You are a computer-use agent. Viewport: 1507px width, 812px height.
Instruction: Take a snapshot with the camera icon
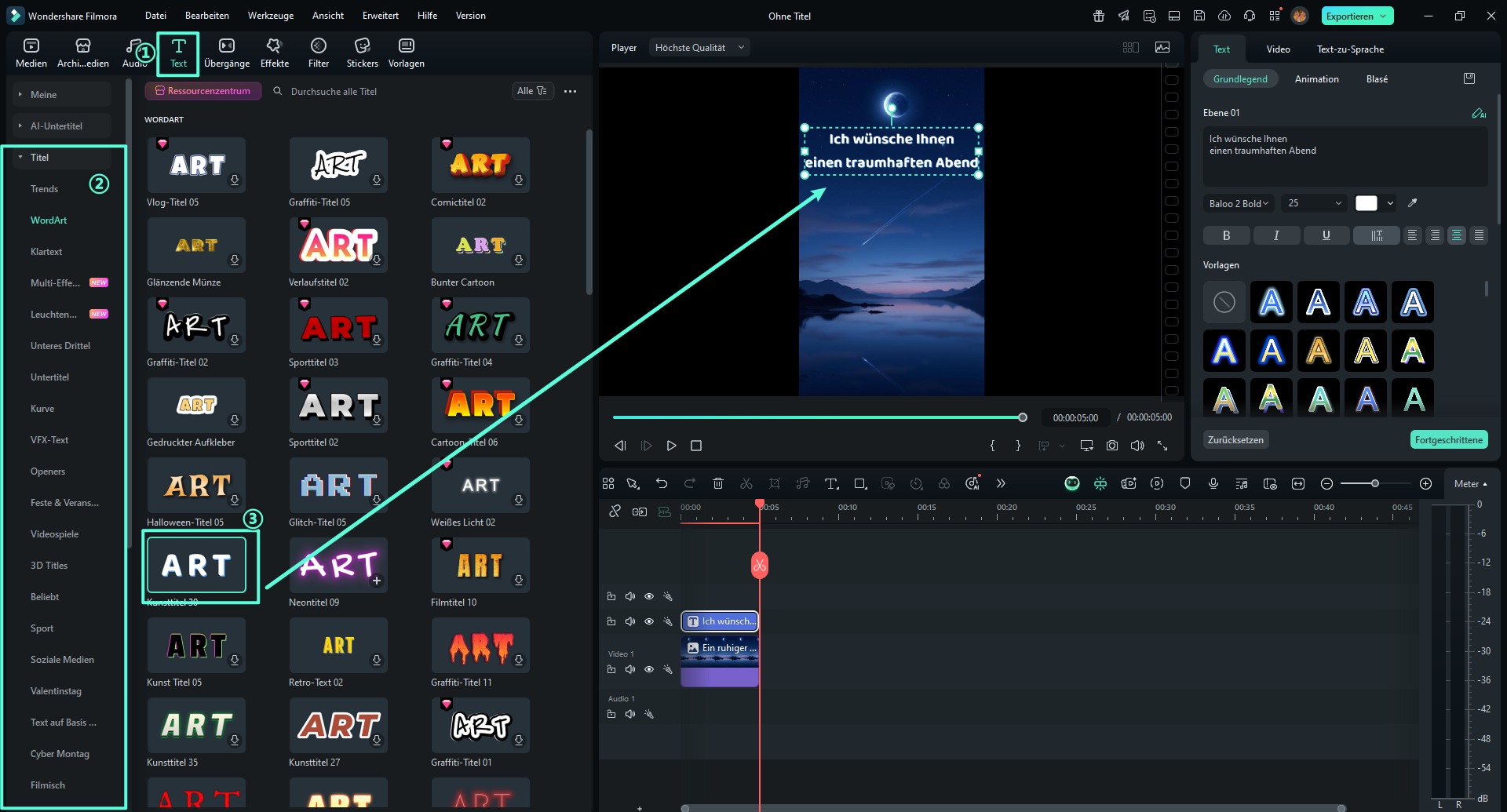tap(1112, 446)
